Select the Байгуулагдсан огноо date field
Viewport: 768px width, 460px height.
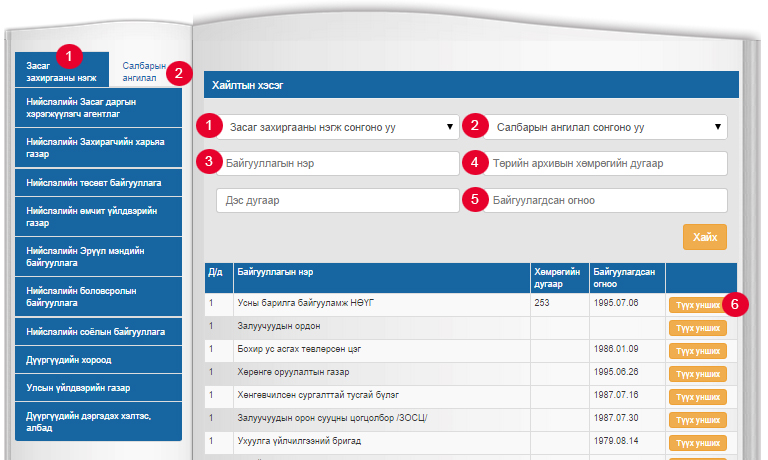coord(596,200)
